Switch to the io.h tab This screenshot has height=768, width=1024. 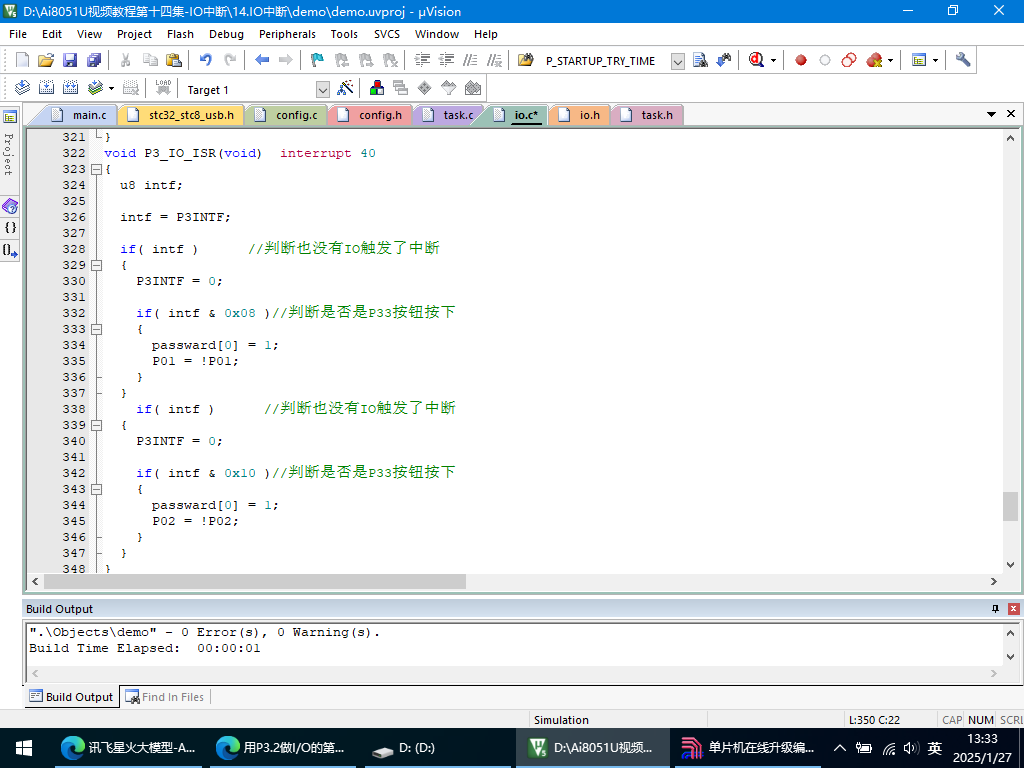581,115
